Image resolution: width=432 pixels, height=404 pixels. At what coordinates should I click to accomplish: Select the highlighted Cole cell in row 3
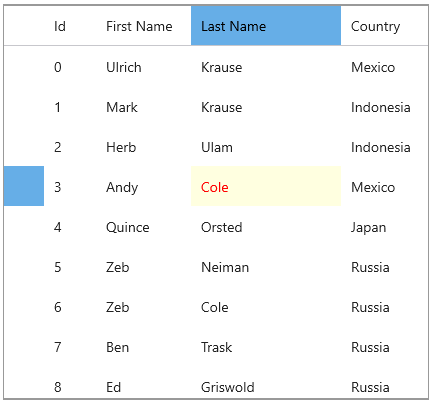point(266,186)
